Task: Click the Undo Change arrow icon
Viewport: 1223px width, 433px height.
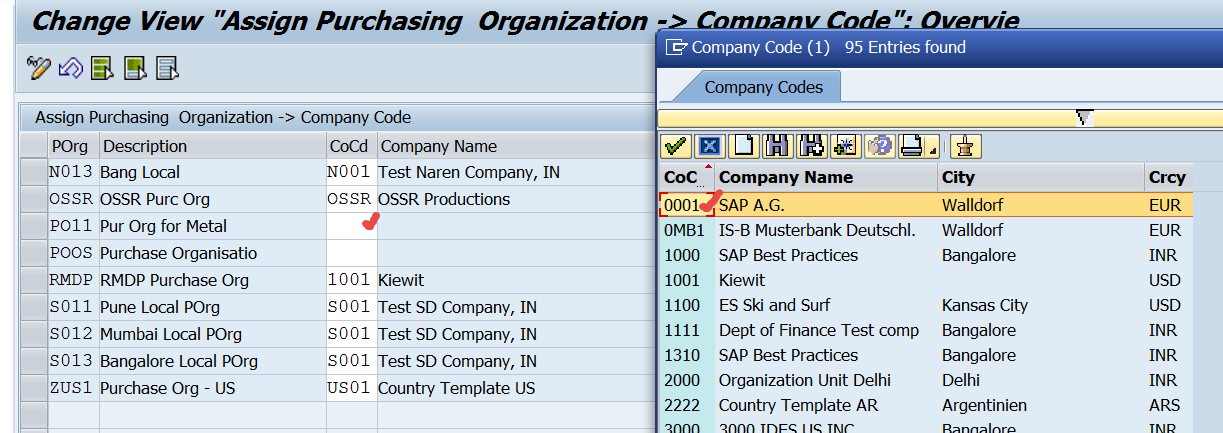Action: (71, 68)
